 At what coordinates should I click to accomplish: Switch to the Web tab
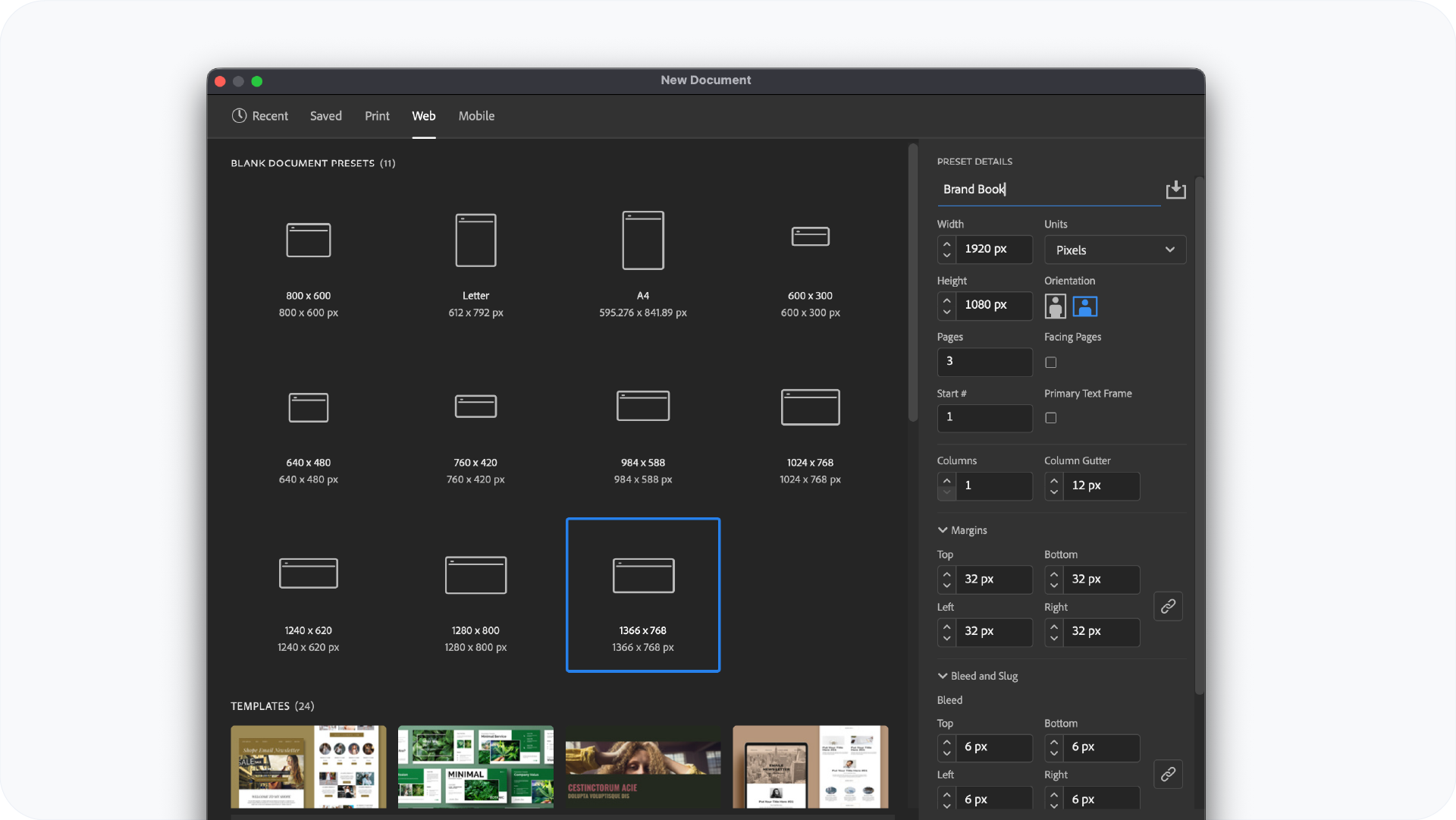pos(423,115)
